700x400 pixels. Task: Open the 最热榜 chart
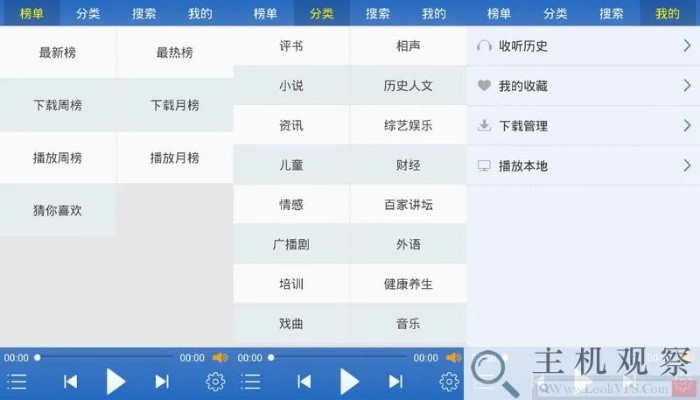coord(175,52)
